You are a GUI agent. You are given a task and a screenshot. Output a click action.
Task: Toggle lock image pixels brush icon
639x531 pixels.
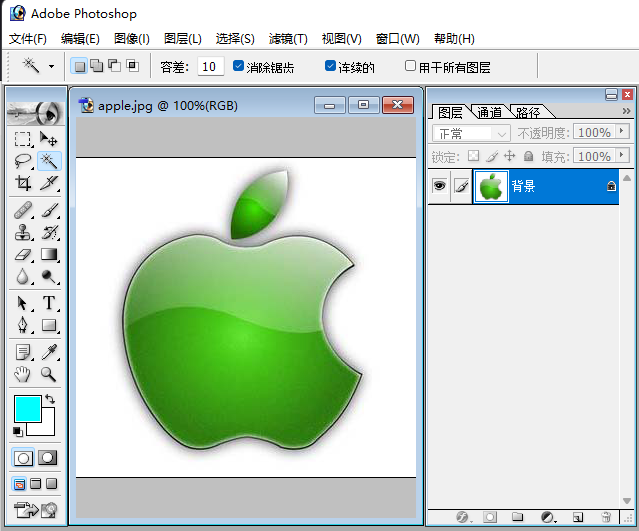[492, 156]
